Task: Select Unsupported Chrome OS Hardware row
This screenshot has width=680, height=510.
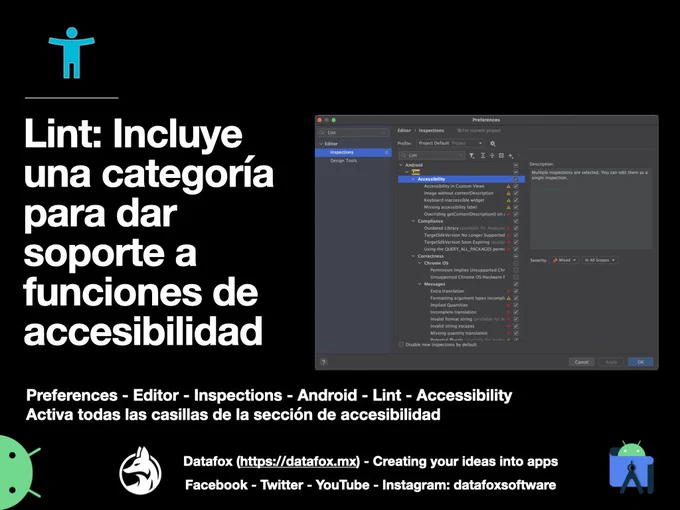Action: (x=467, y=277)
